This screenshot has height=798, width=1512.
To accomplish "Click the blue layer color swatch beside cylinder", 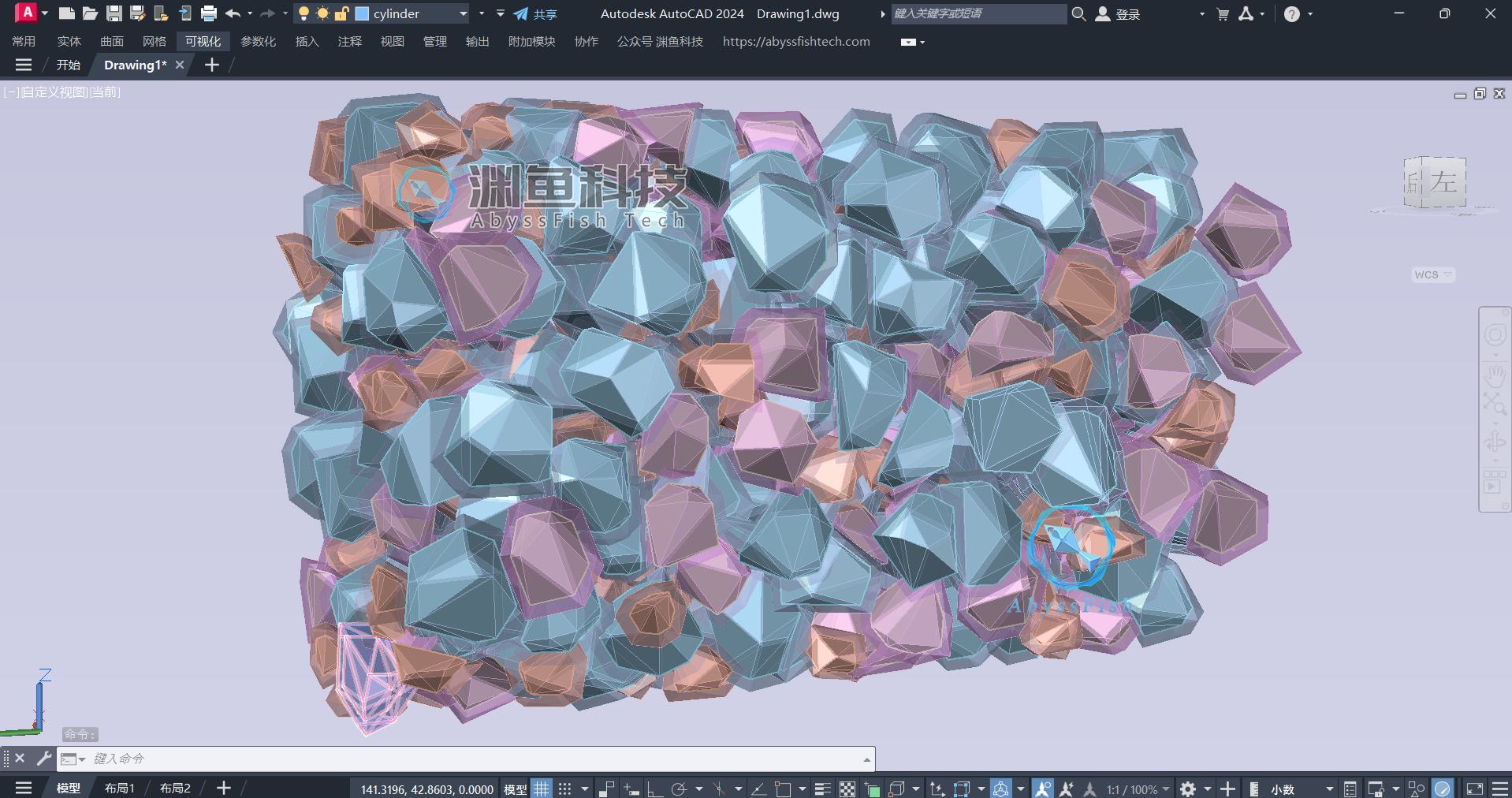I will [363, 13].
